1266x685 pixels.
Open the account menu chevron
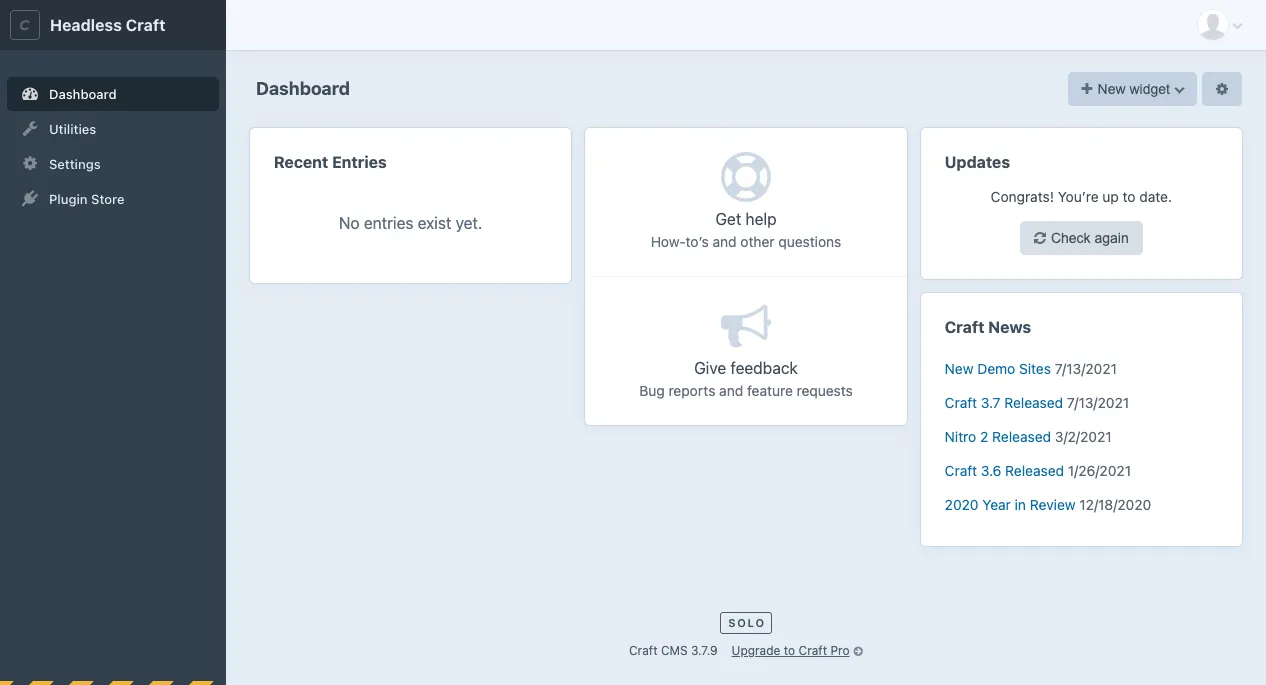tap(1238, 26)
